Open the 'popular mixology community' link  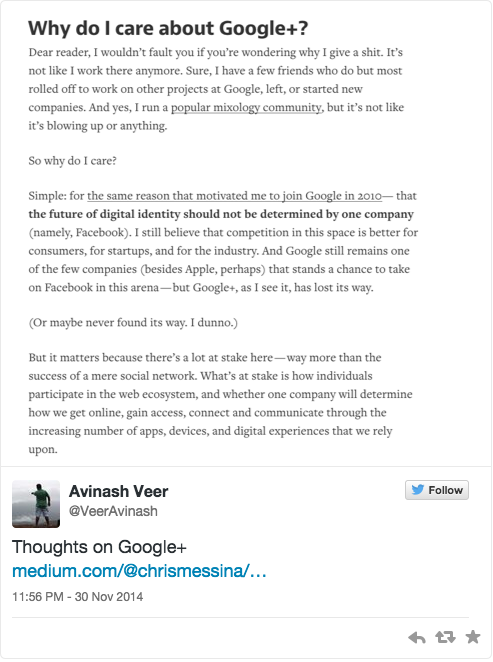tap(246, 108)
